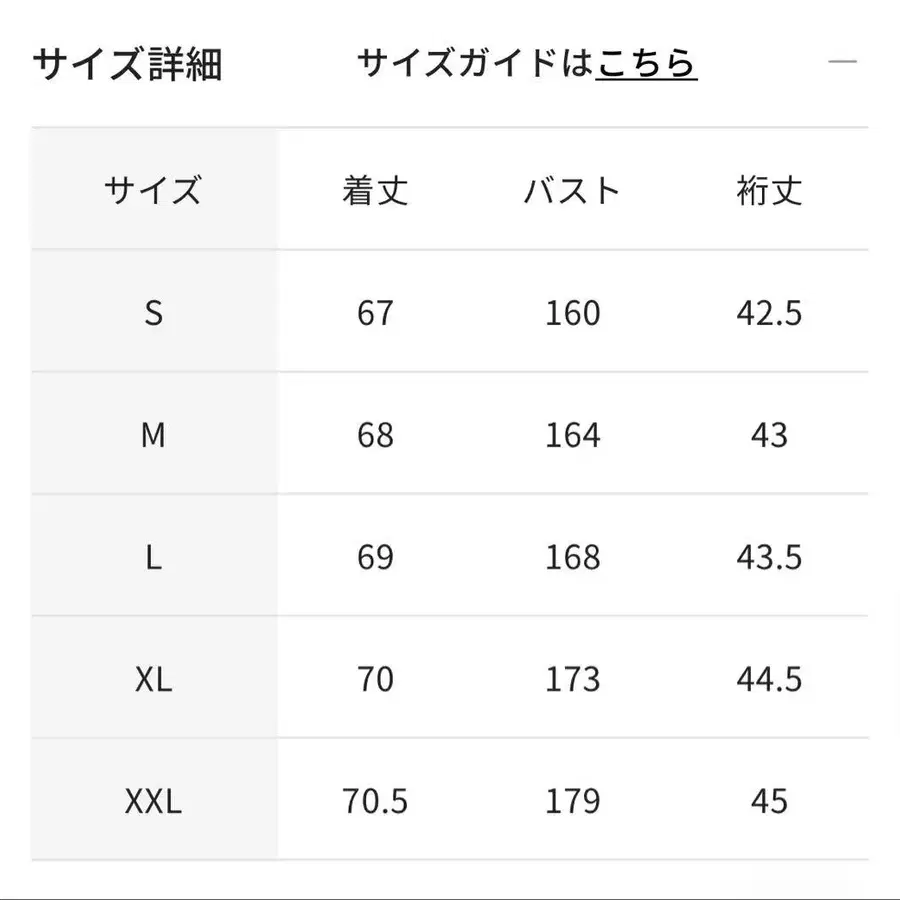Select size XL row label
Image resolution: width=900 pixels, height=900 pixels.
(x=153, y=680)
